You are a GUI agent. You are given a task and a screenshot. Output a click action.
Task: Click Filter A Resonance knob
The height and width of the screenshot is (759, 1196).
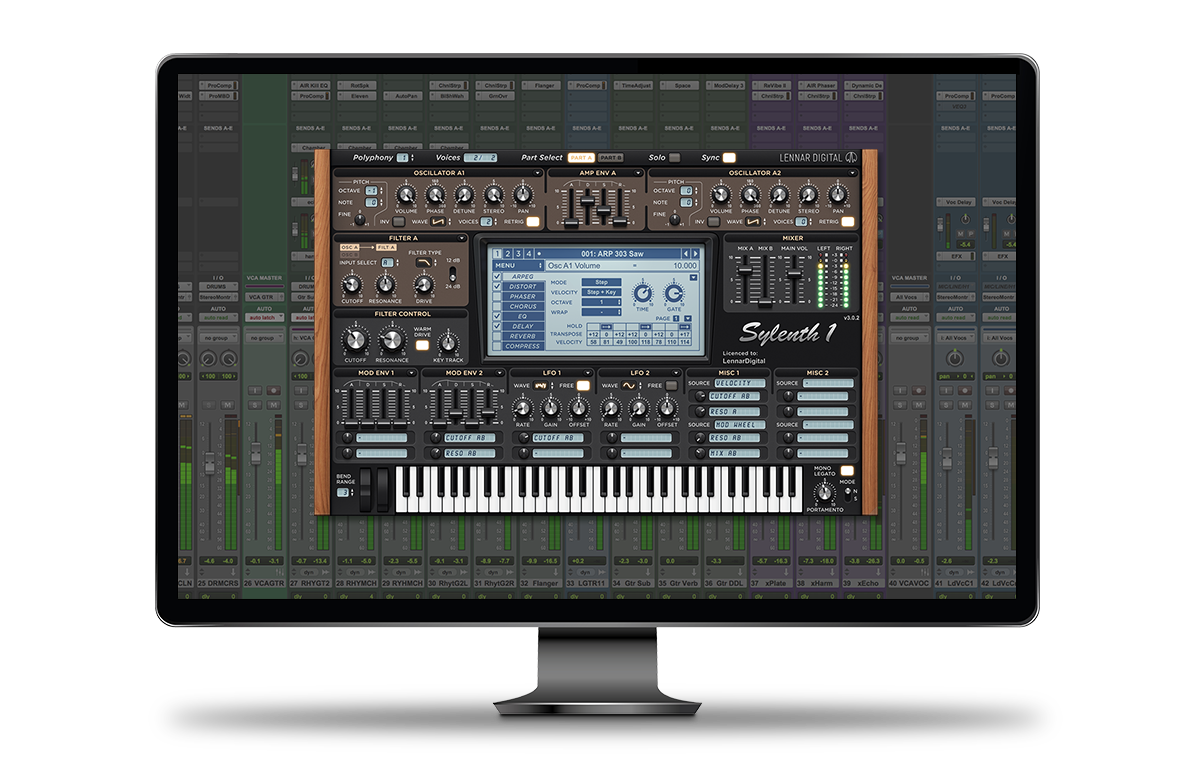pyautogui.click(x=386, y=285)
